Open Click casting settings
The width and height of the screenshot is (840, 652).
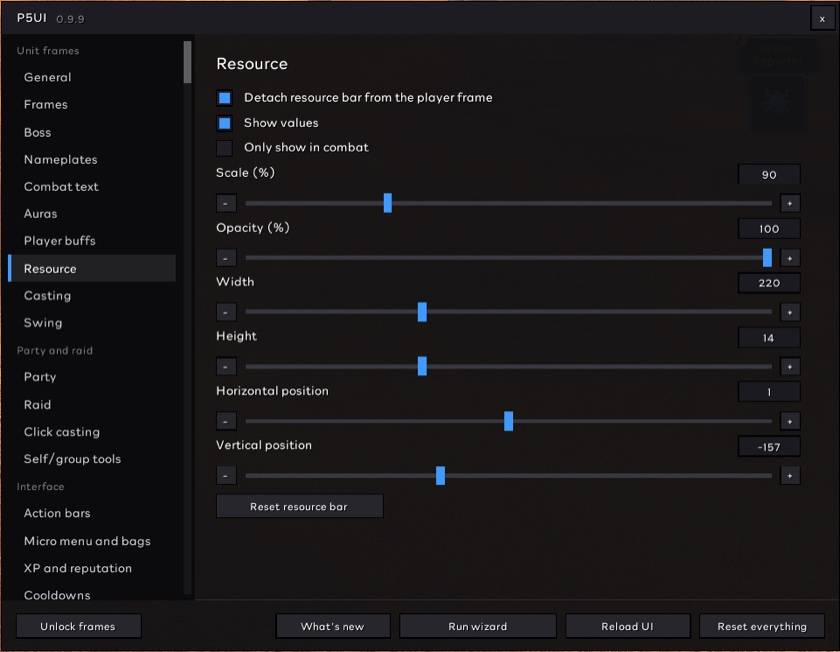click(92, 432)
